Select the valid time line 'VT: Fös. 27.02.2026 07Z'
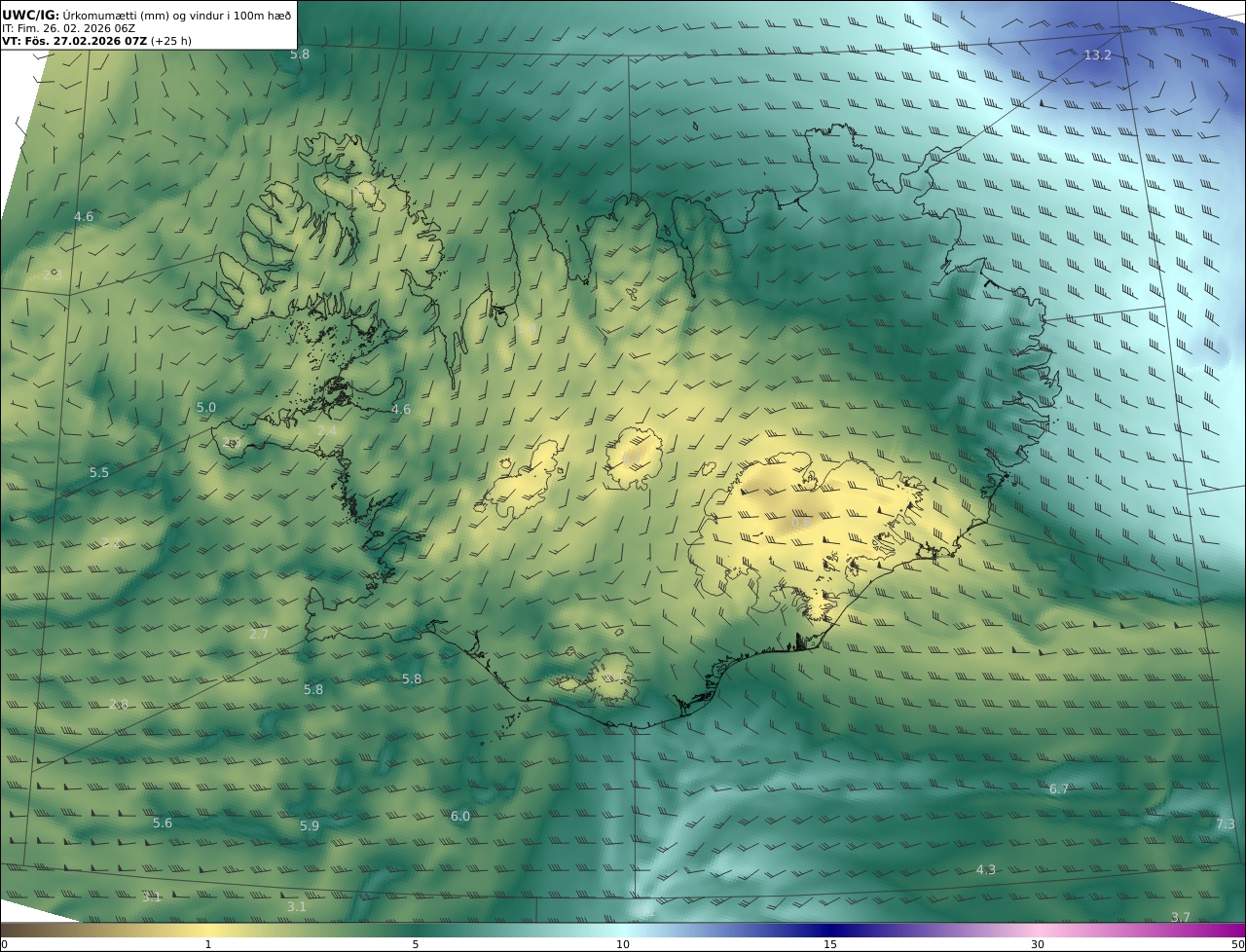 [75, 42]
